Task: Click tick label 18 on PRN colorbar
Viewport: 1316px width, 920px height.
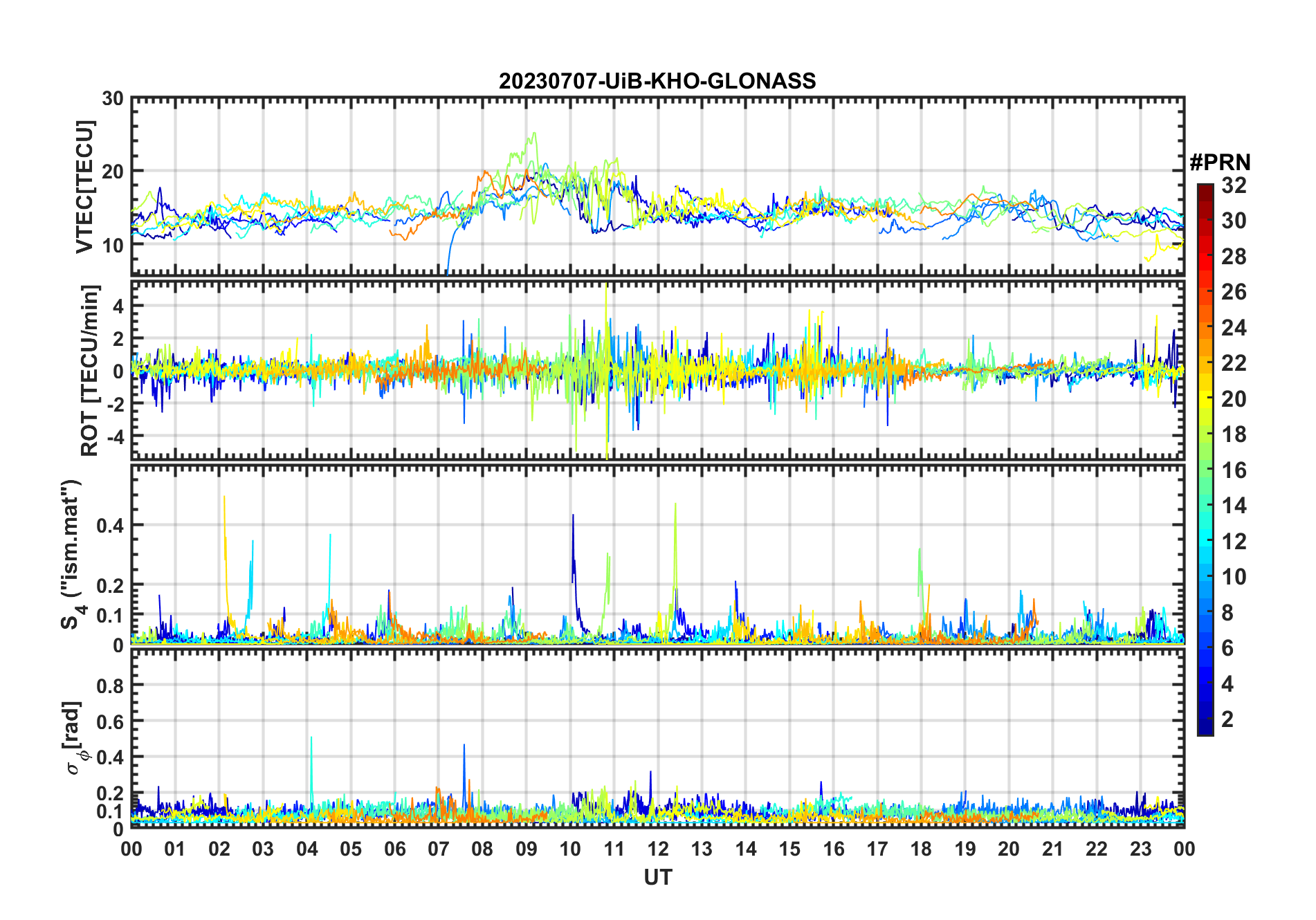Action: [x=1234, y=434]
